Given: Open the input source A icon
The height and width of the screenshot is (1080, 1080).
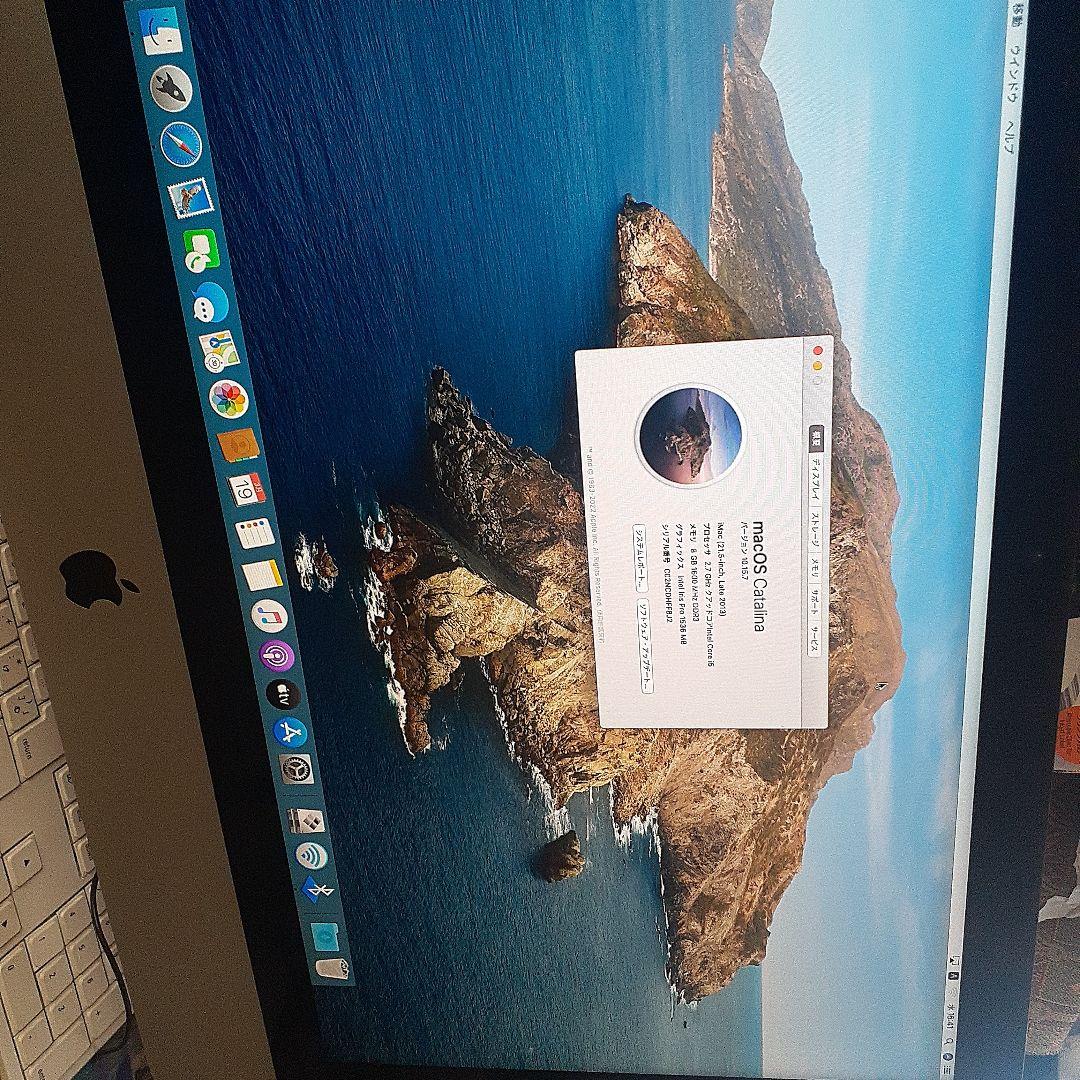Looking at the screenshot, I should 952,977.
